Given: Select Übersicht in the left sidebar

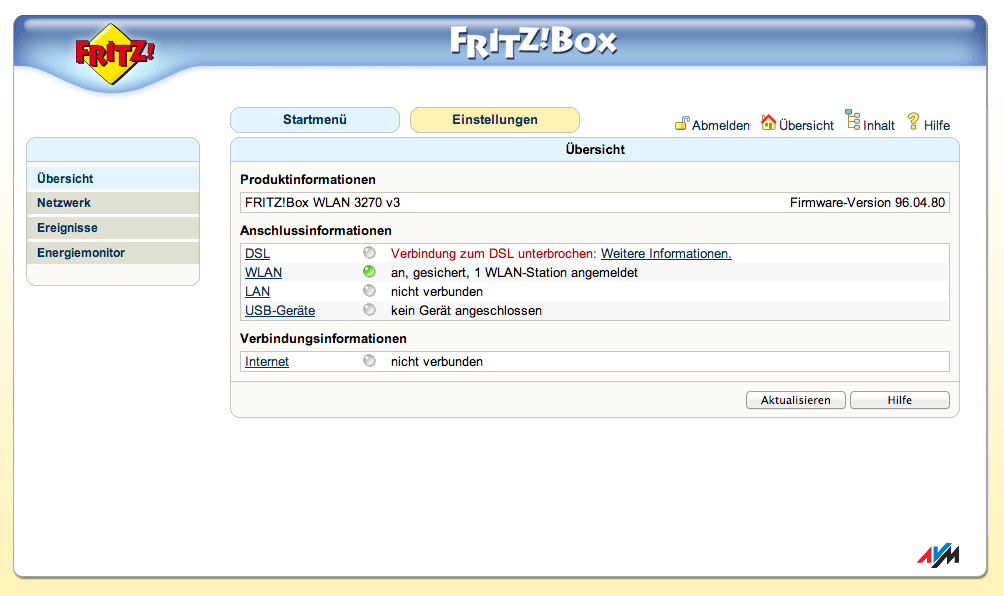Looking at the screenshot, I should (113, 179).
